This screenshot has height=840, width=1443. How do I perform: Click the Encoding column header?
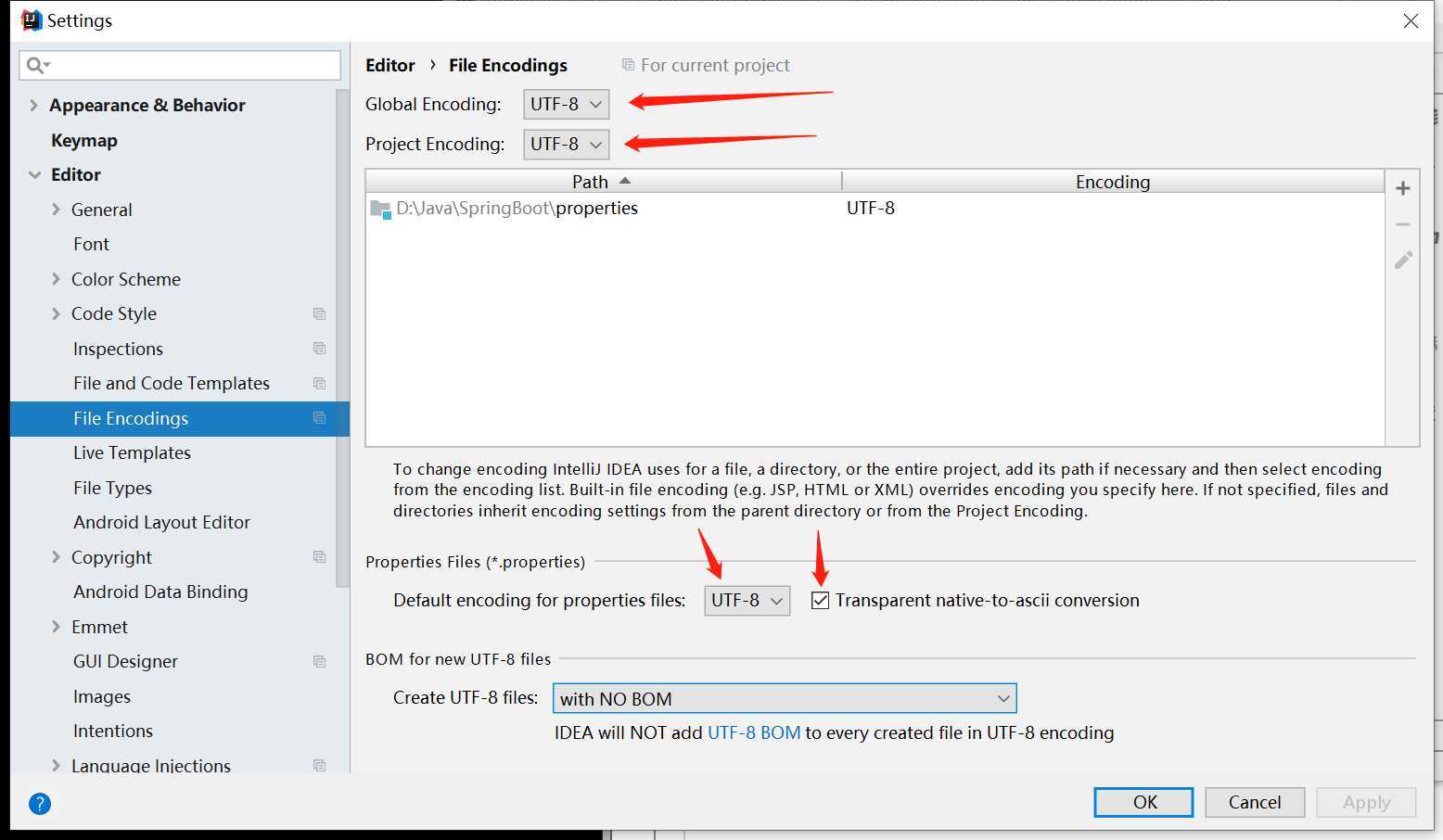[x=1113, y=181]
